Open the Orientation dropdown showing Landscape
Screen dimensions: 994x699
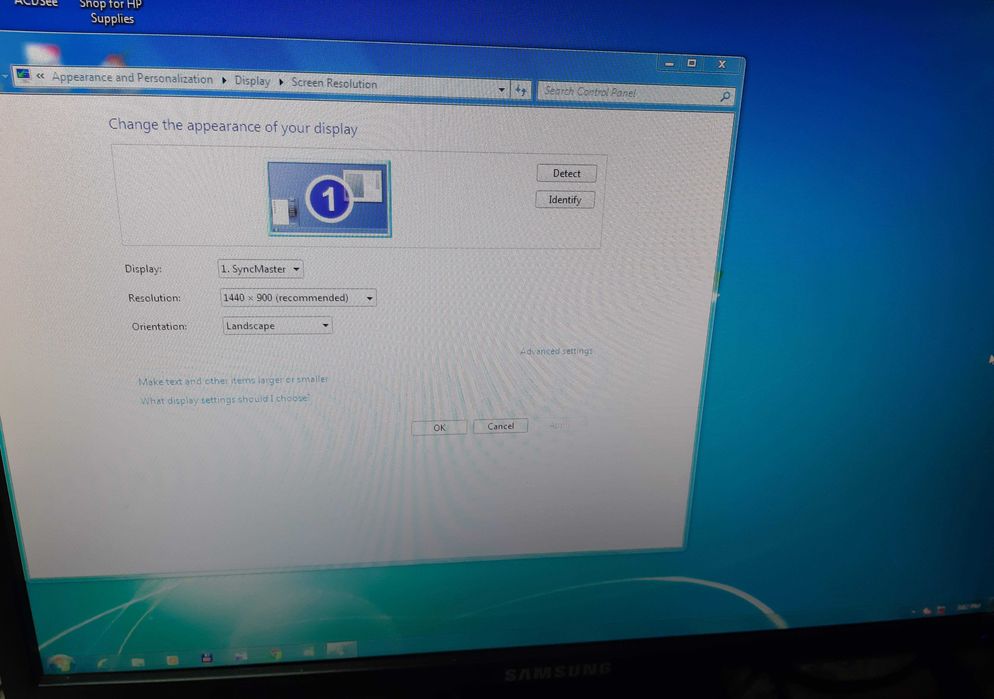point(277,326)
